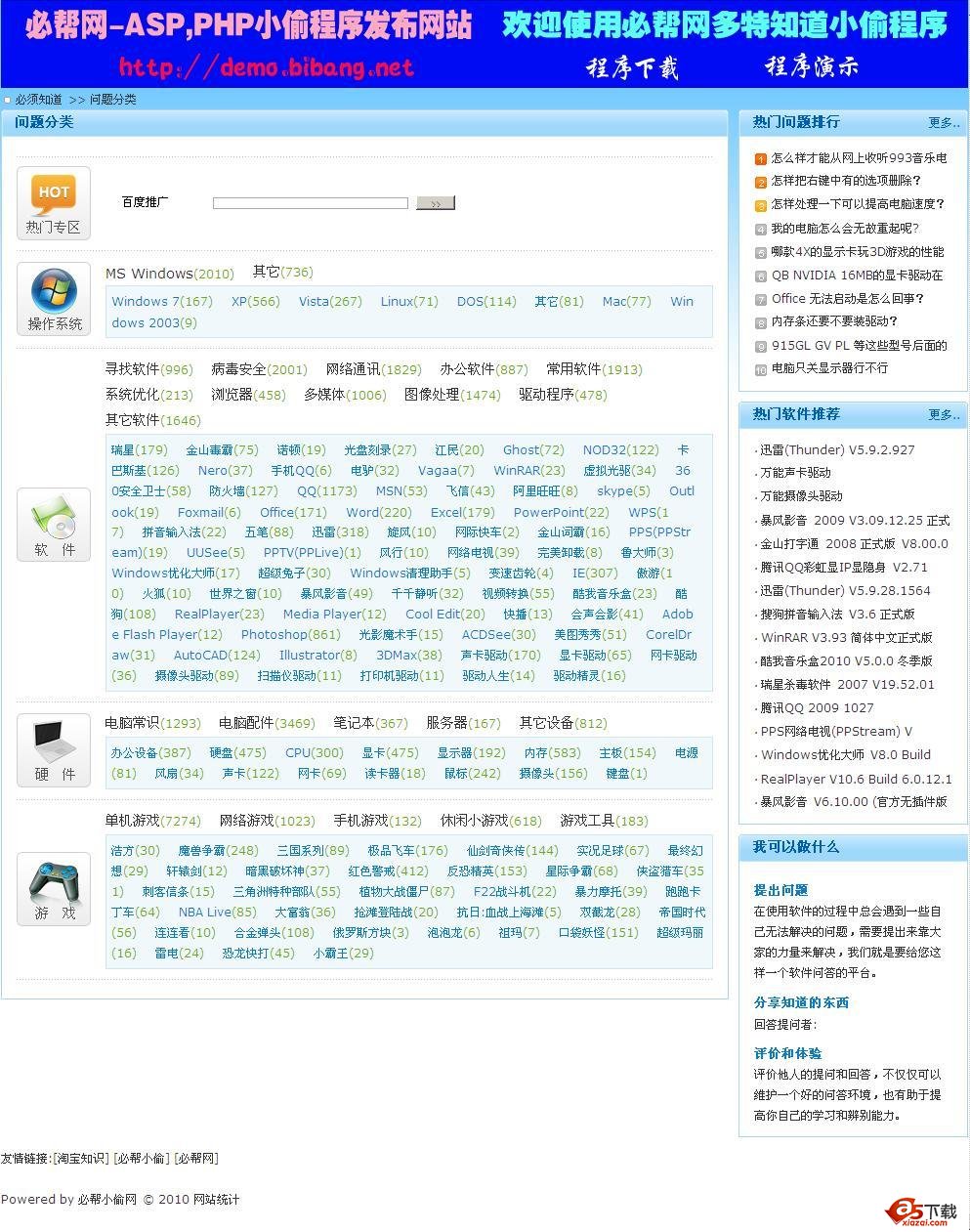Click rank 2 icon beside 怎样把右键中有的选项删除

(x=761, y=182)
